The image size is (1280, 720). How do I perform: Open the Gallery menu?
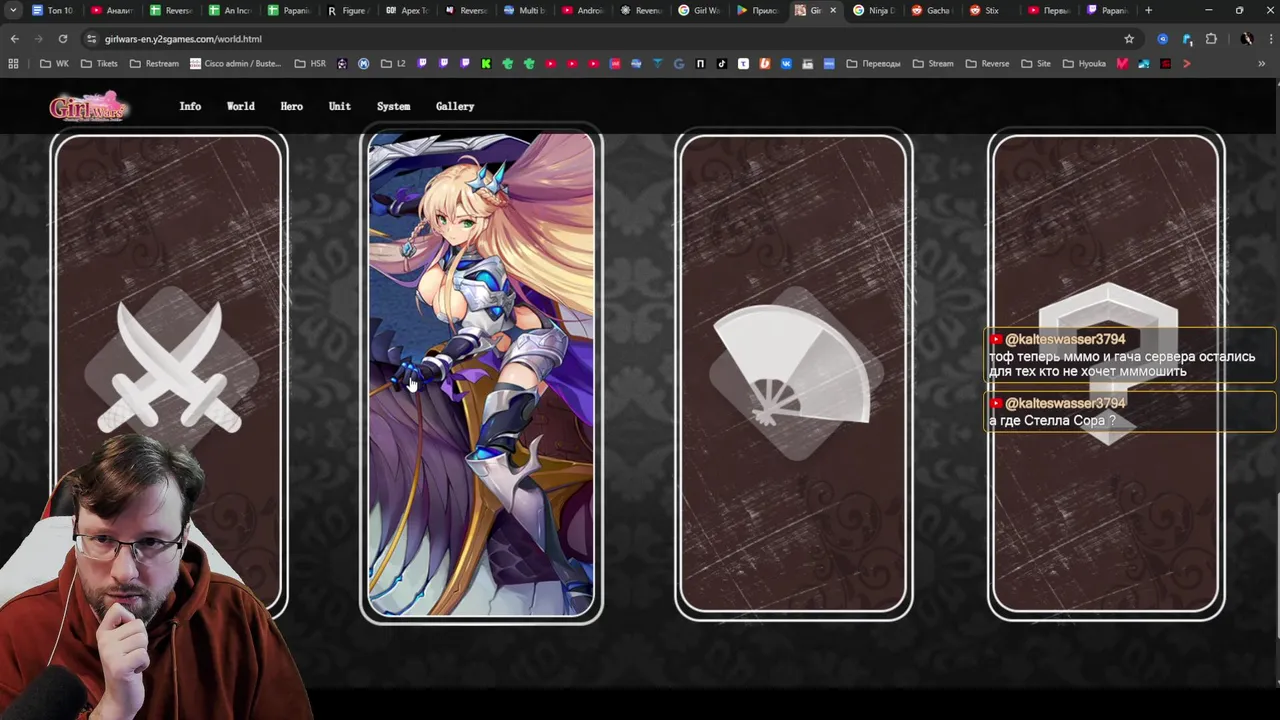(x=455, y=106)
